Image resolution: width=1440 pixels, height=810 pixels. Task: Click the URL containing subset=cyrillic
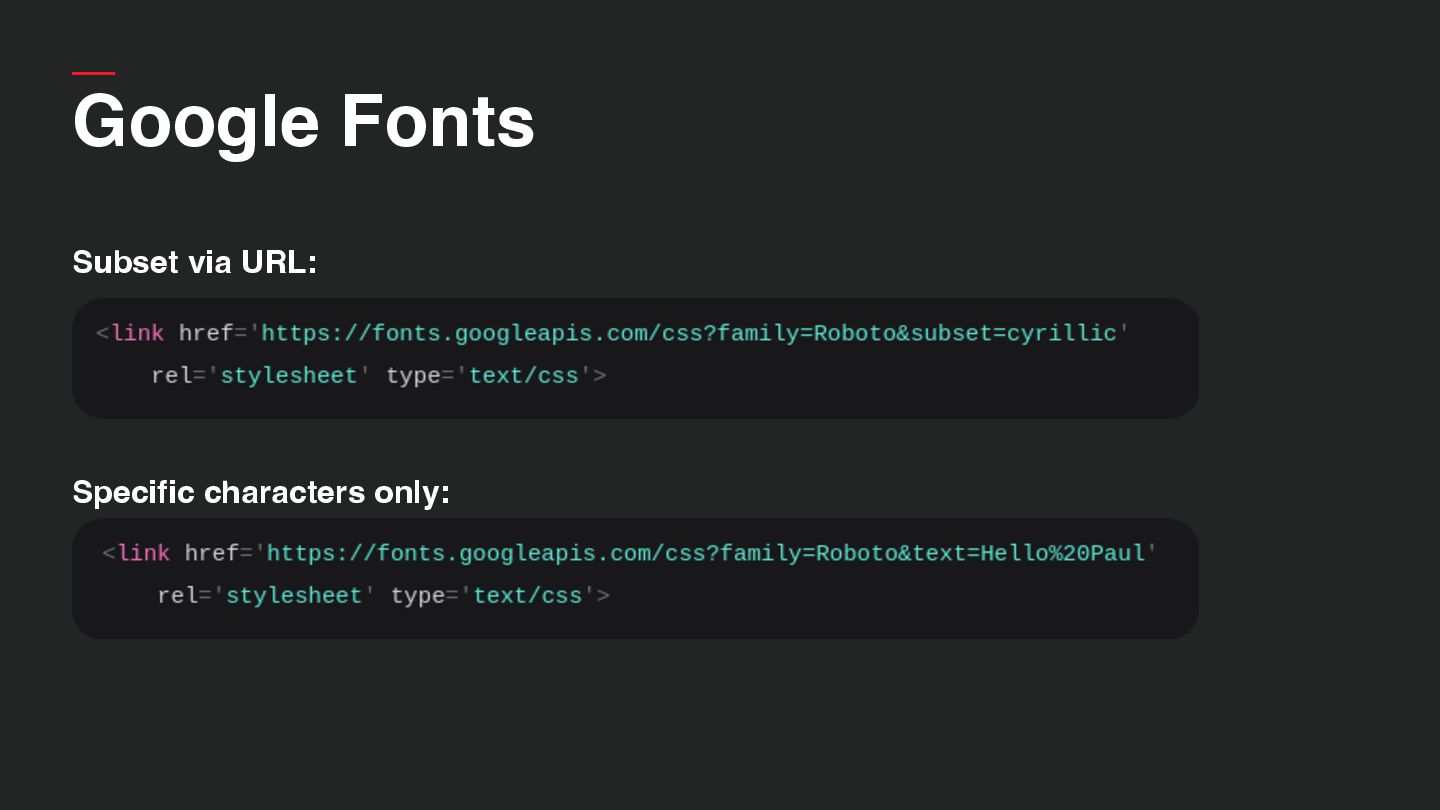click(x=689, y=333)
